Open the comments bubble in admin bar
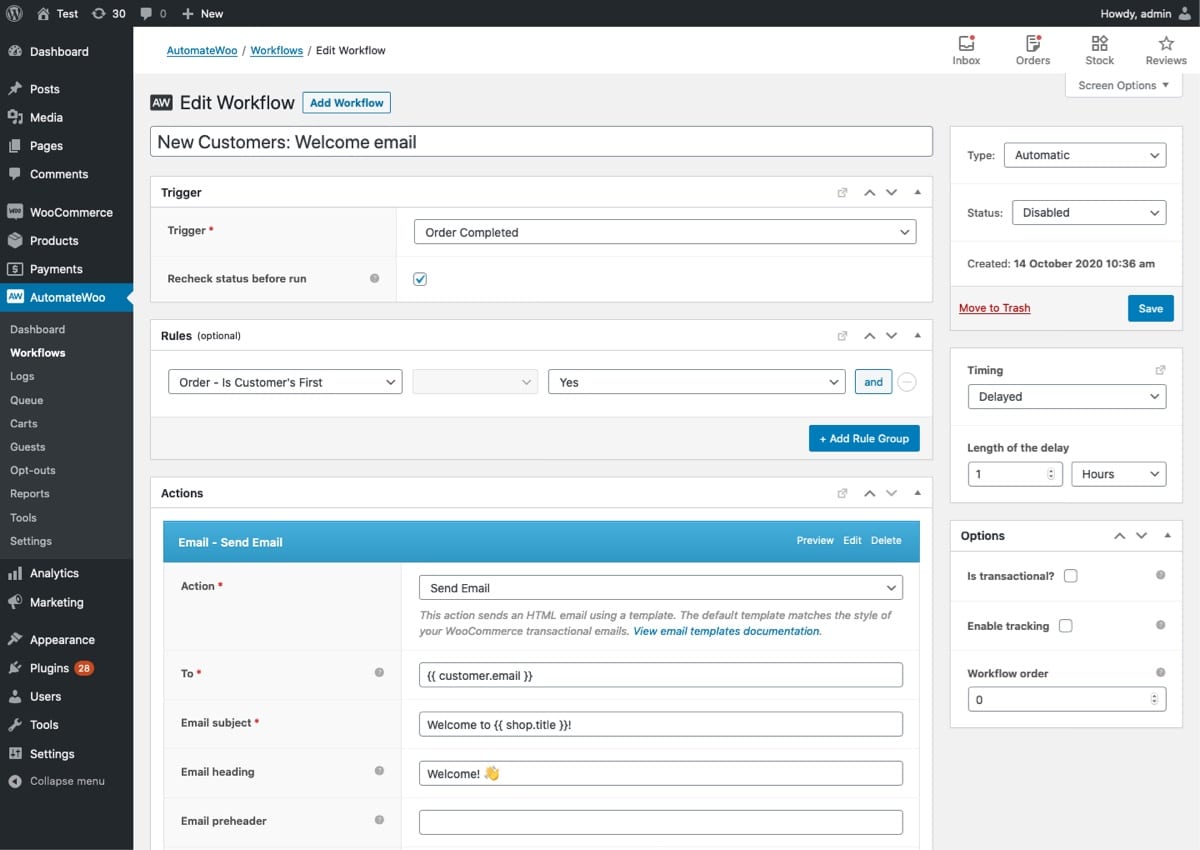The image size is (1200, 850). point(153,14)
